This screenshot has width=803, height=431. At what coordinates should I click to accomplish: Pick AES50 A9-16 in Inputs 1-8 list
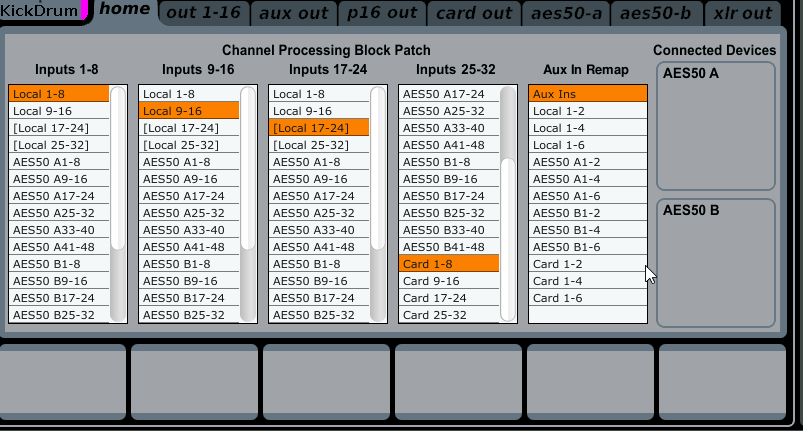tap(59, 179)
